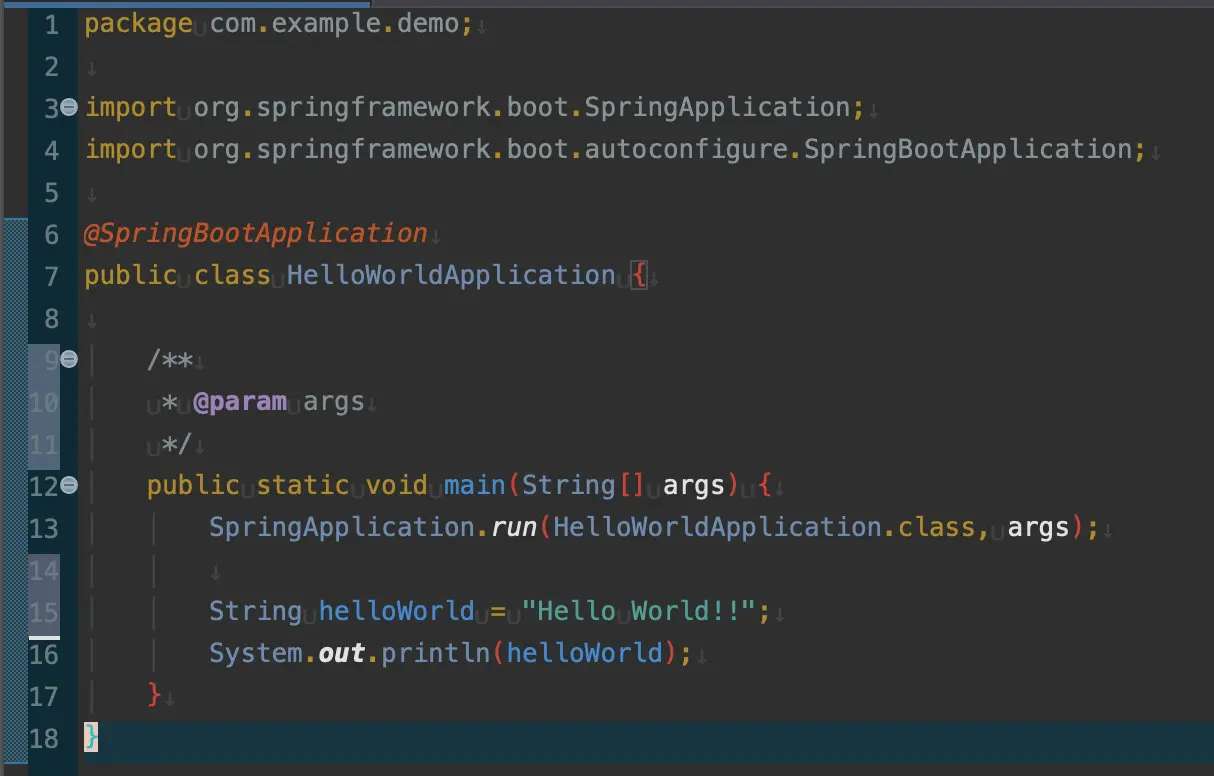Click 'String[]' parameter type on line 12
1214x776 pixels.
coord(584,486)
